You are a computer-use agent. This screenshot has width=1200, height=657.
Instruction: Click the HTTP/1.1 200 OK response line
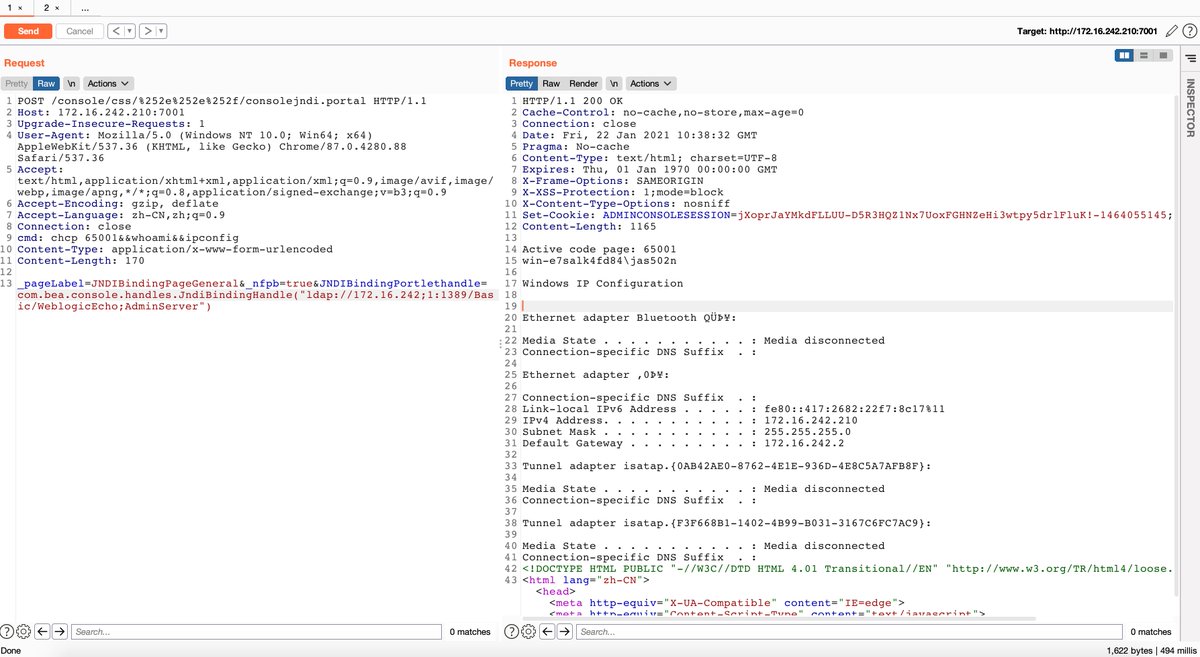pos(572,101)
